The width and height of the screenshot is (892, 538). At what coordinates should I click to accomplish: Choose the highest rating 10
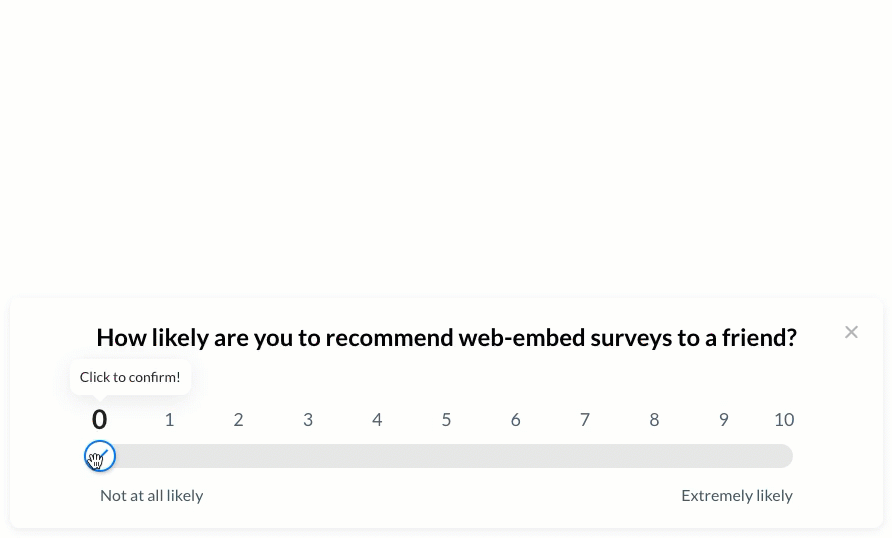[x=784, y=420]
